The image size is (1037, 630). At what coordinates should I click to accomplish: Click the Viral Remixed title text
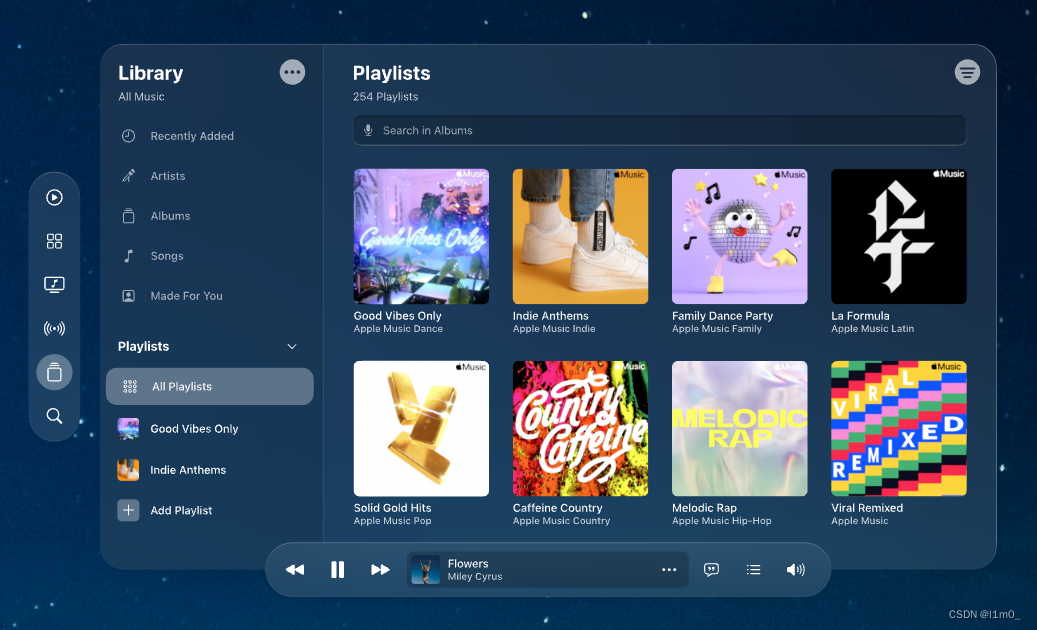tap(867, 508)
